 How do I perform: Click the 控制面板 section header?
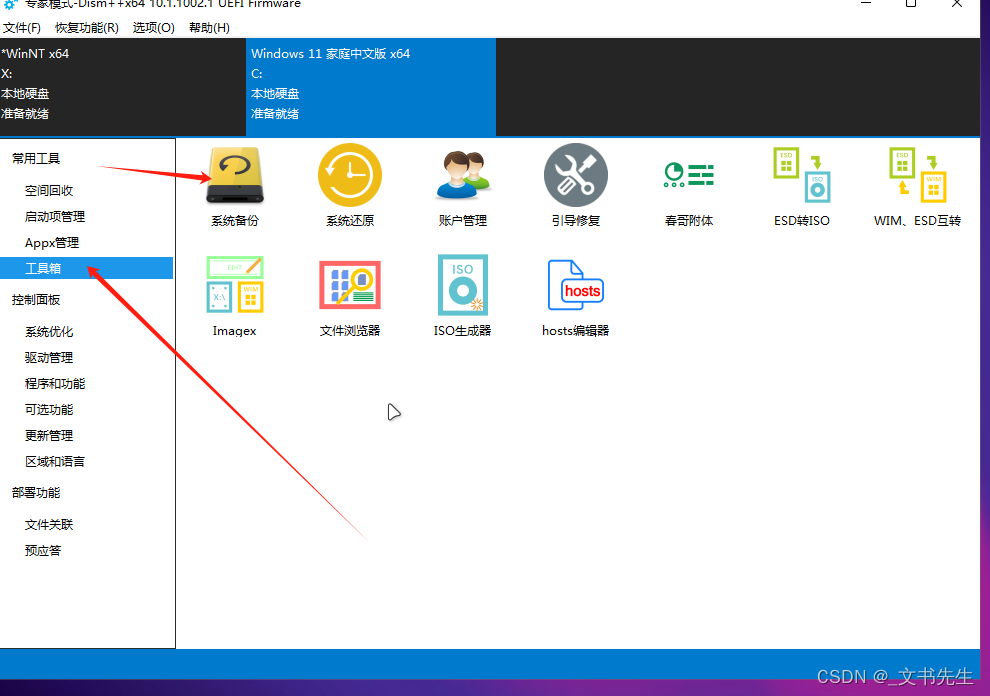click(x=36, y=300)
